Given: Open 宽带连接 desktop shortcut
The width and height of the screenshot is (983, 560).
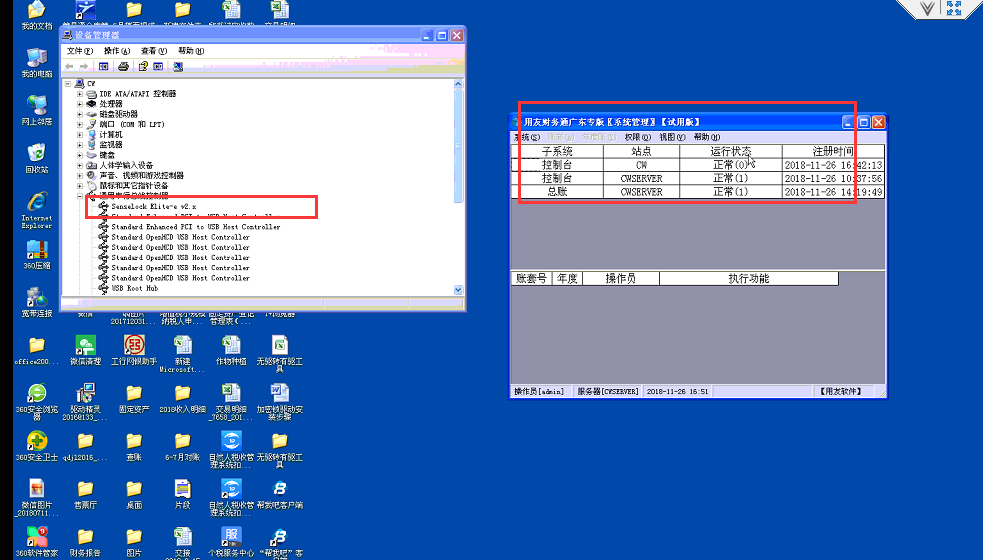Looking at the screenshot, I should click(37, 302).
